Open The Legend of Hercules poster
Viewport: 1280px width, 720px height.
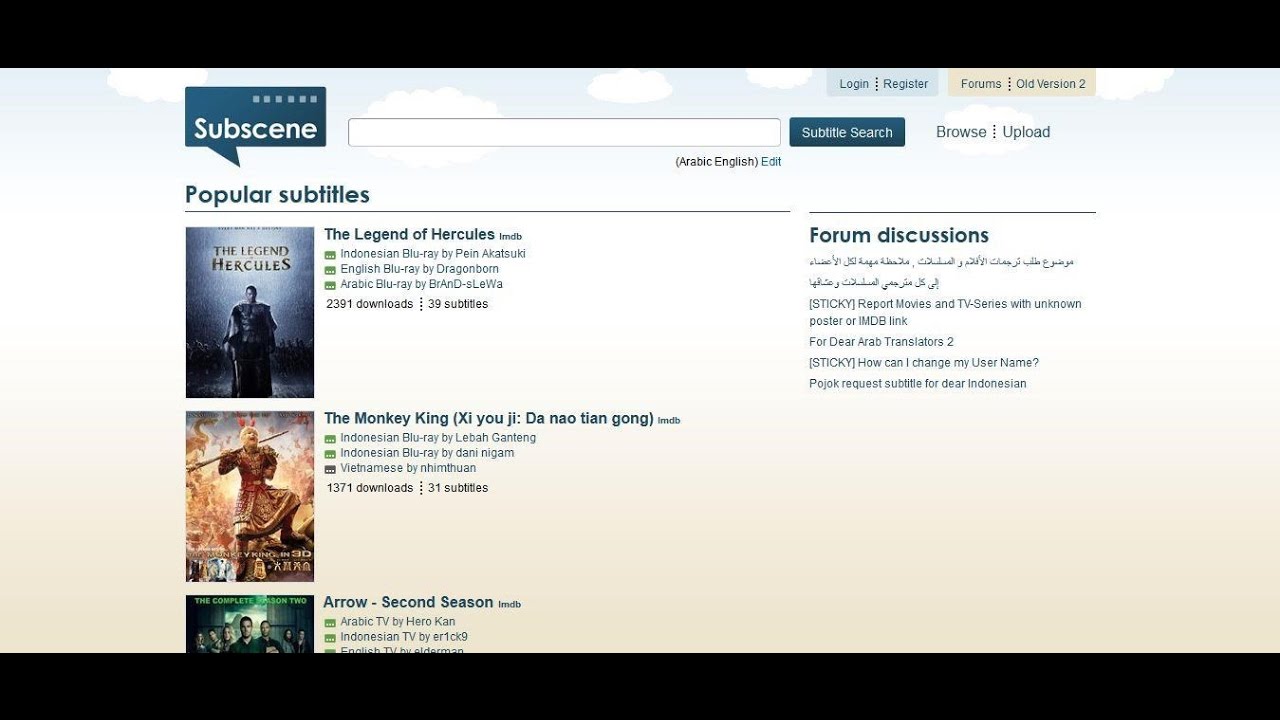tap(250, 312)
